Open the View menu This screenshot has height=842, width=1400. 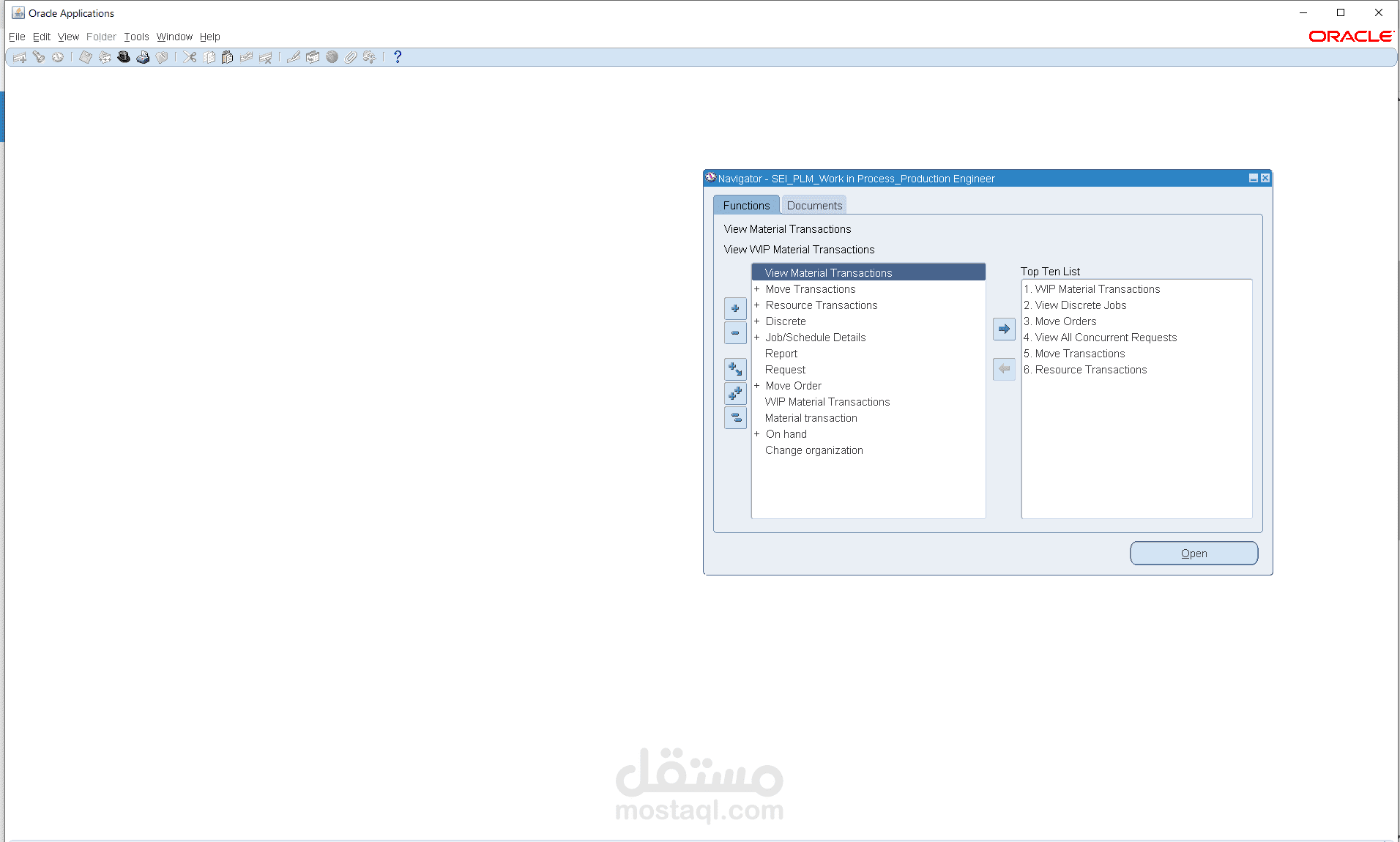(x=68, y=37)
